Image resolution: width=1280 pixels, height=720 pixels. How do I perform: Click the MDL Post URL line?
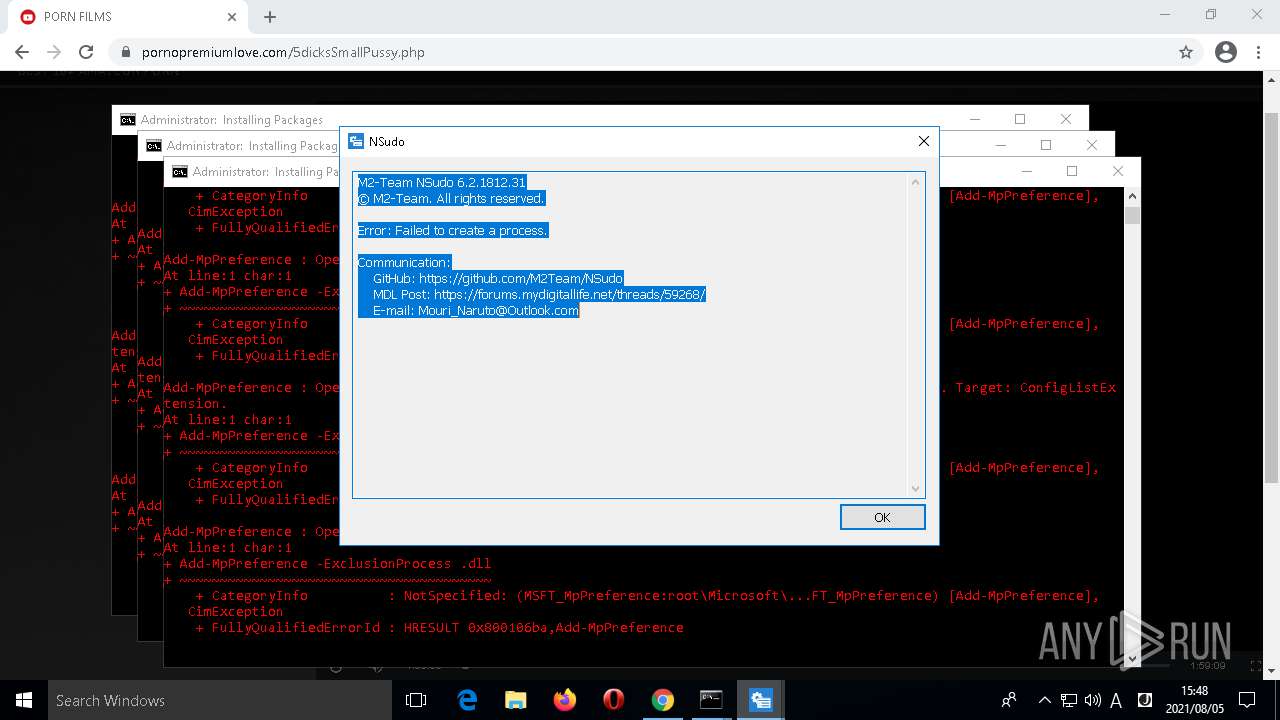(x=539, y=294)
